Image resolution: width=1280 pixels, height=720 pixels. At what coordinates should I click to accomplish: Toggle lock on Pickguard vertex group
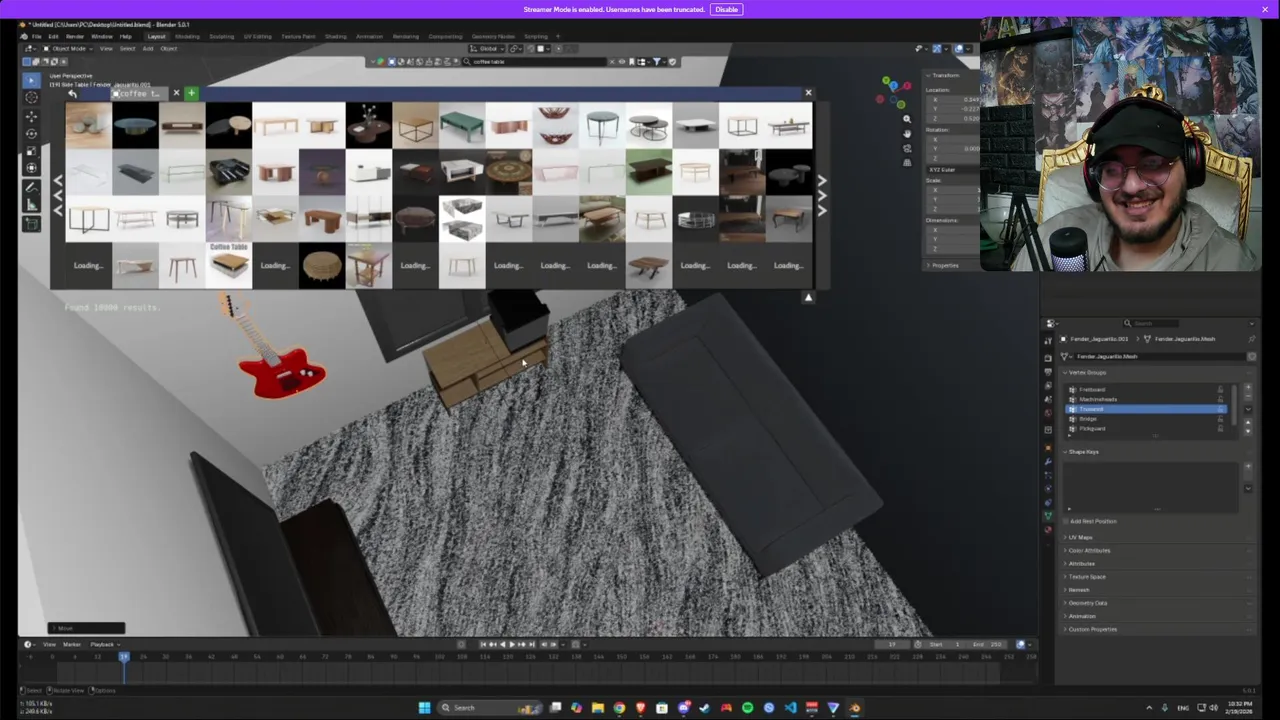(x=1220, y=429)
